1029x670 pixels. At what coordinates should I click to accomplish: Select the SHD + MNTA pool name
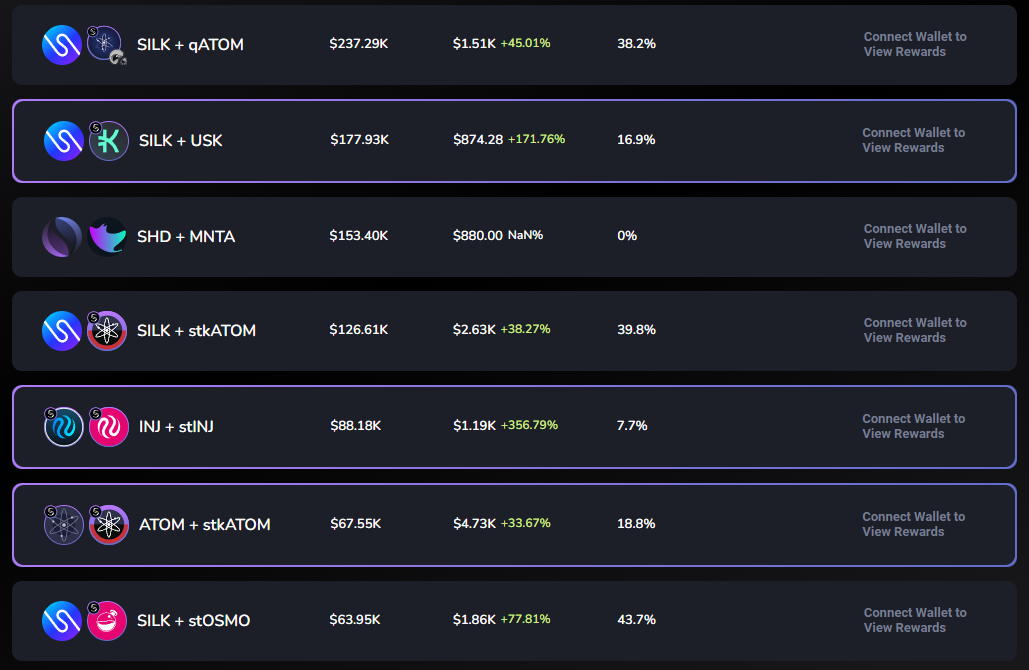(186, 237)
